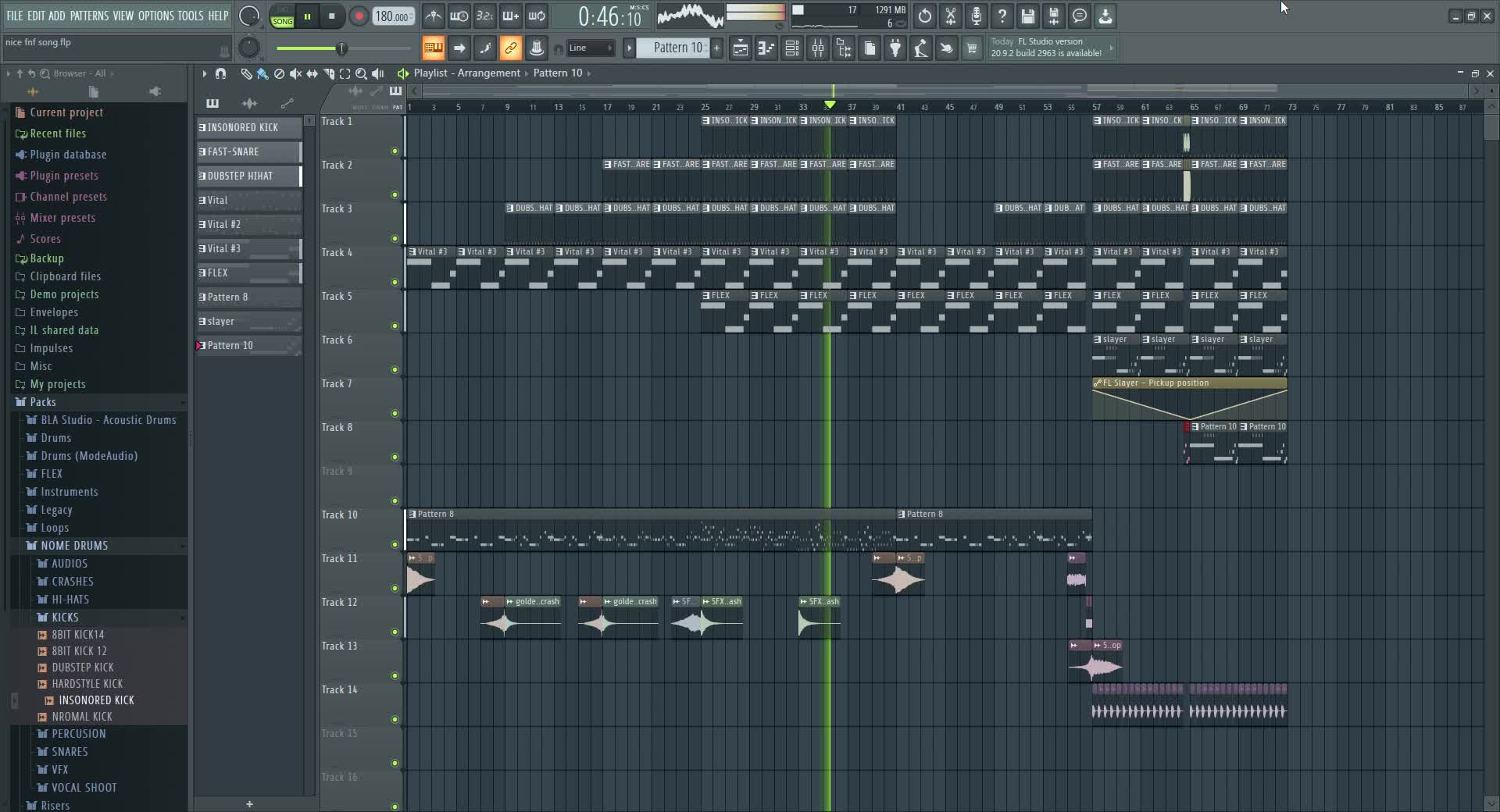Select the Draw pencil tool in playlist
This screenshot has height=812, width=1500.
pos(246,73)
